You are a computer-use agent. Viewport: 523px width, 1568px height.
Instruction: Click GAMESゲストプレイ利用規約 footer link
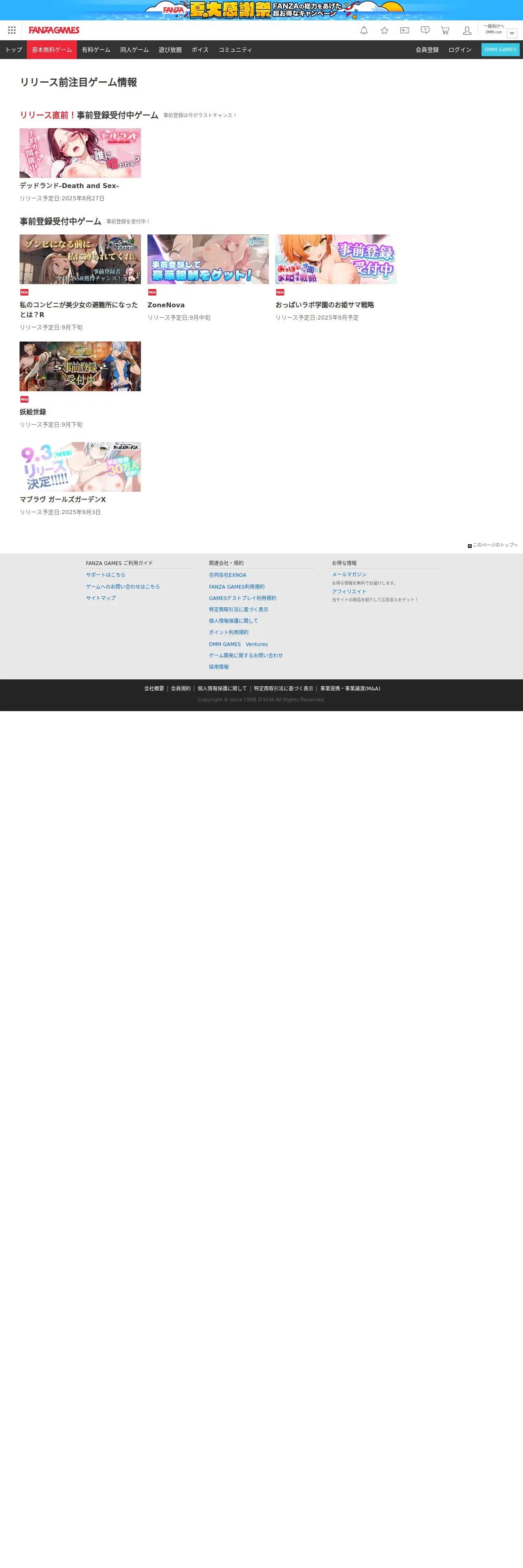pyautogui.click(x=242, y=598)
